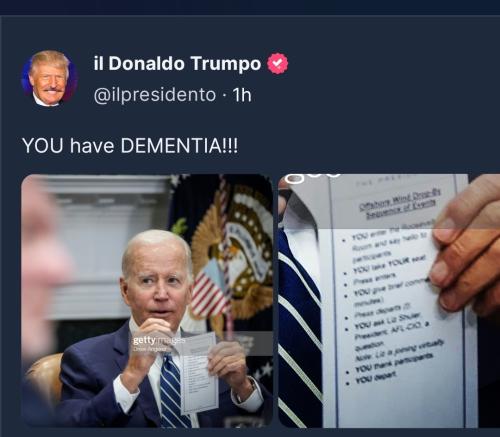Open the post via 1h timestamp
This screenshot has width=500, height=437.
[x=242, y=95]
